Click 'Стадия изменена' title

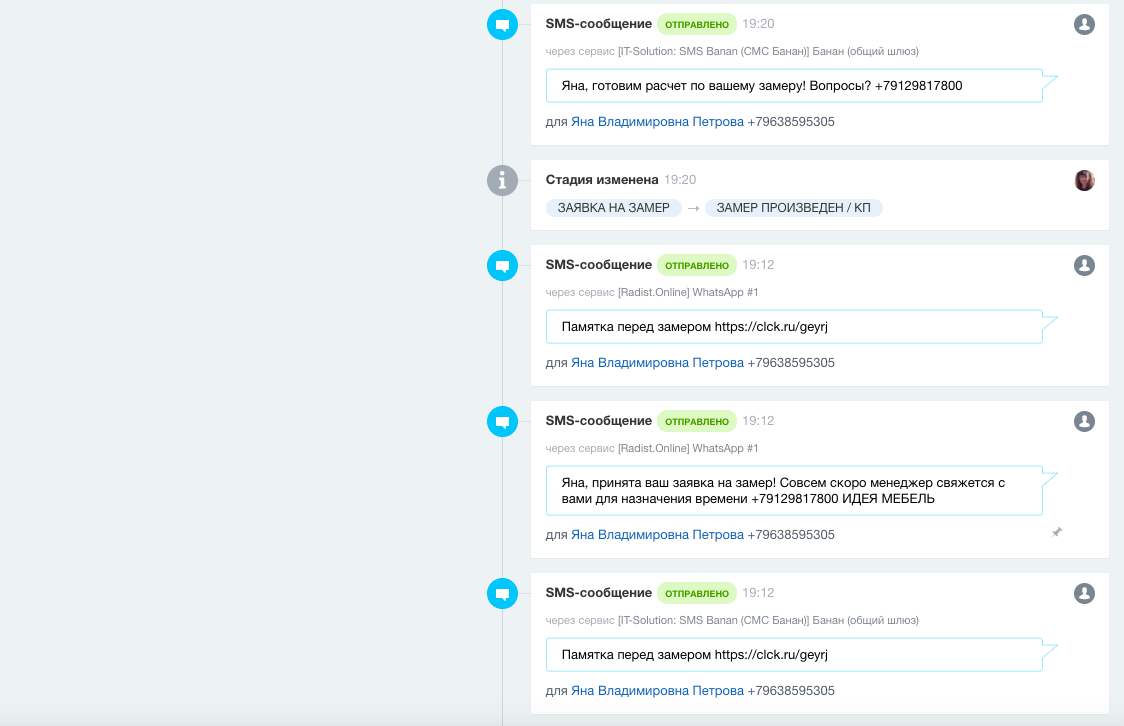(x=601, y=180)
